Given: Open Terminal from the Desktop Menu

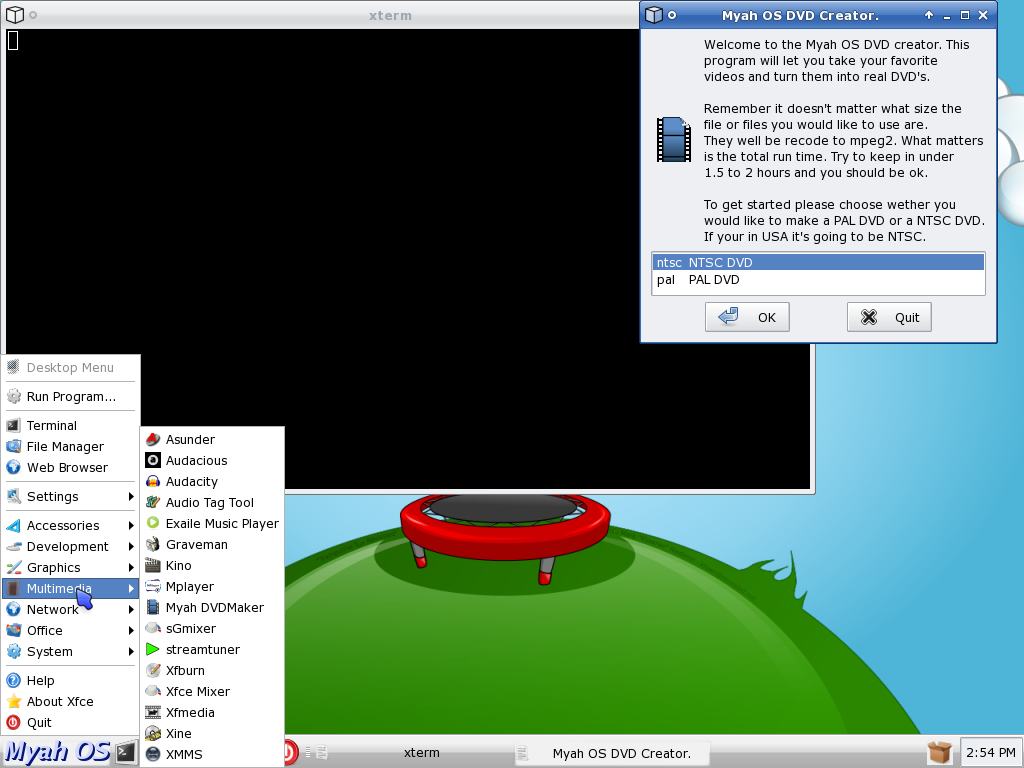Looking at the screenshot, I should (x=71, y=425).
